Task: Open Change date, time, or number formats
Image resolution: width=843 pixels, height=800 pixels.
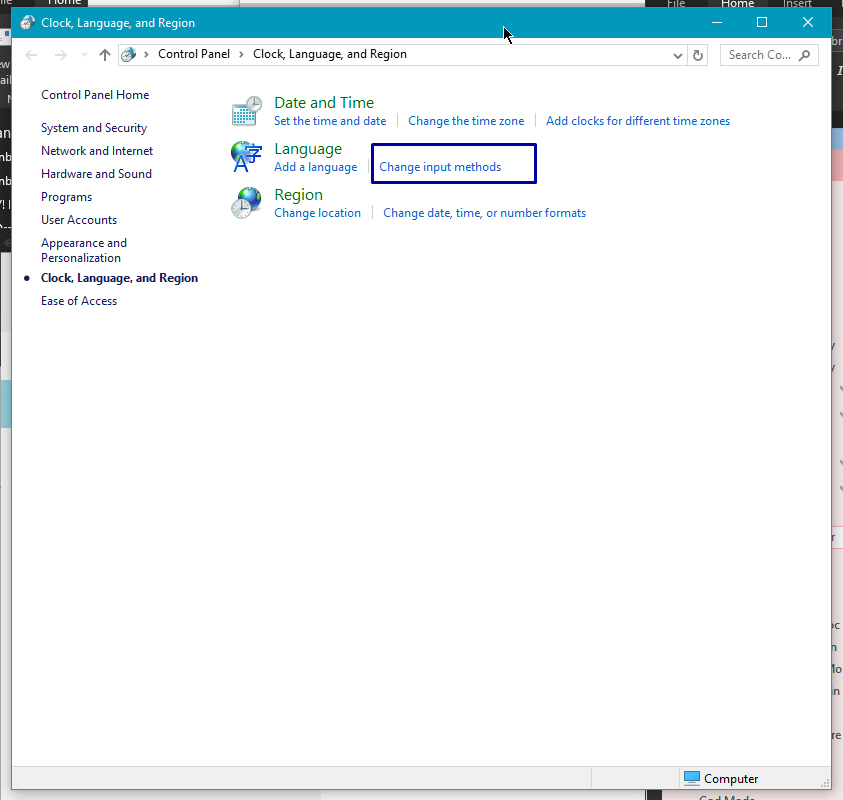Action: (x=484, y=213)
